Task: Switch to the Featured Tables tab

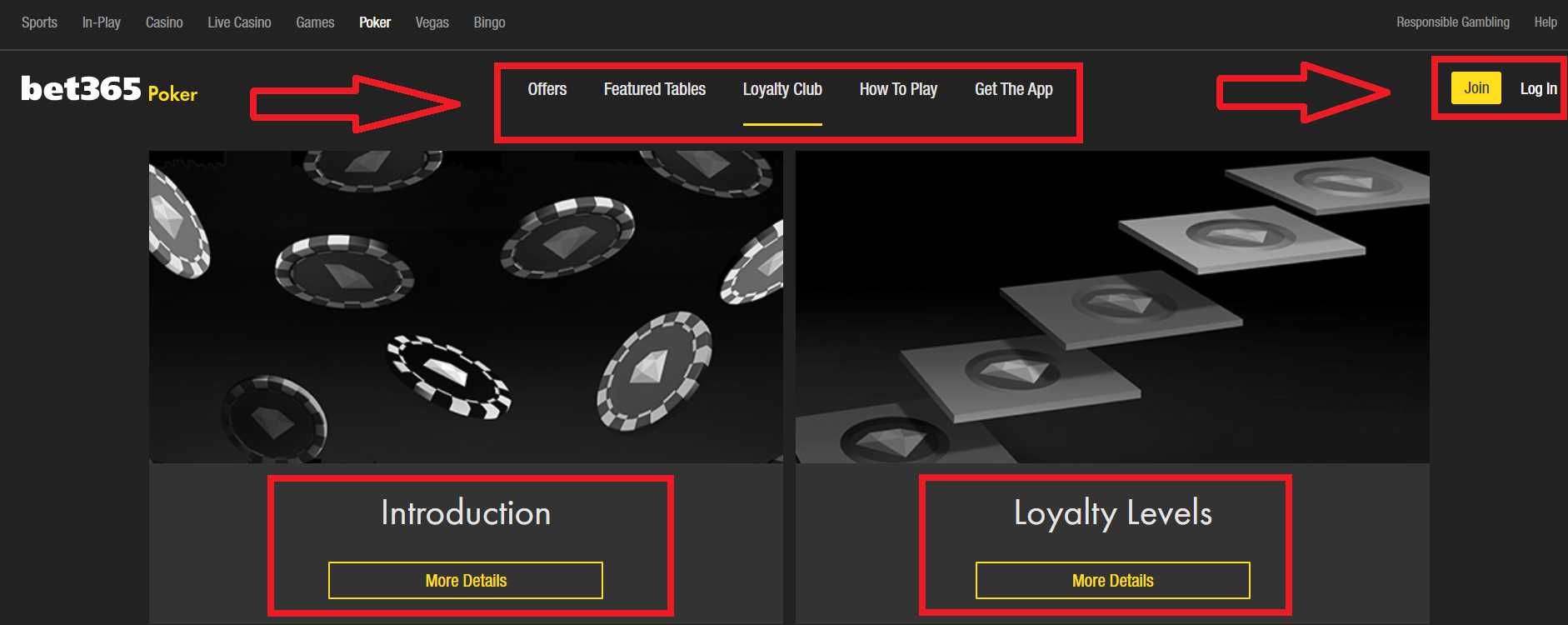Action: 654,89
